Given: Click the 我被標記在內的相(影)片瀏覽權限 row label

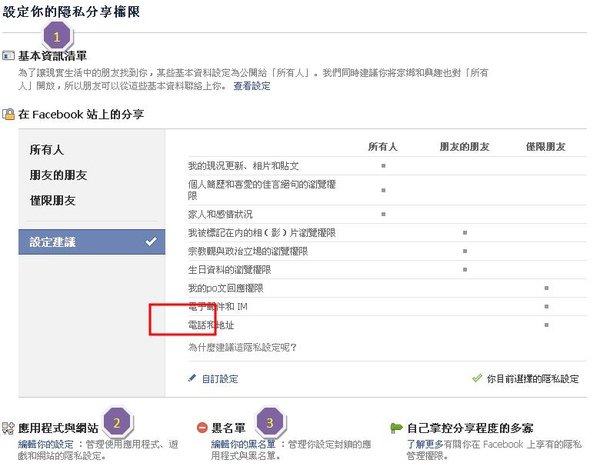Looking at the screenshot, I should [x=262, y=233].
